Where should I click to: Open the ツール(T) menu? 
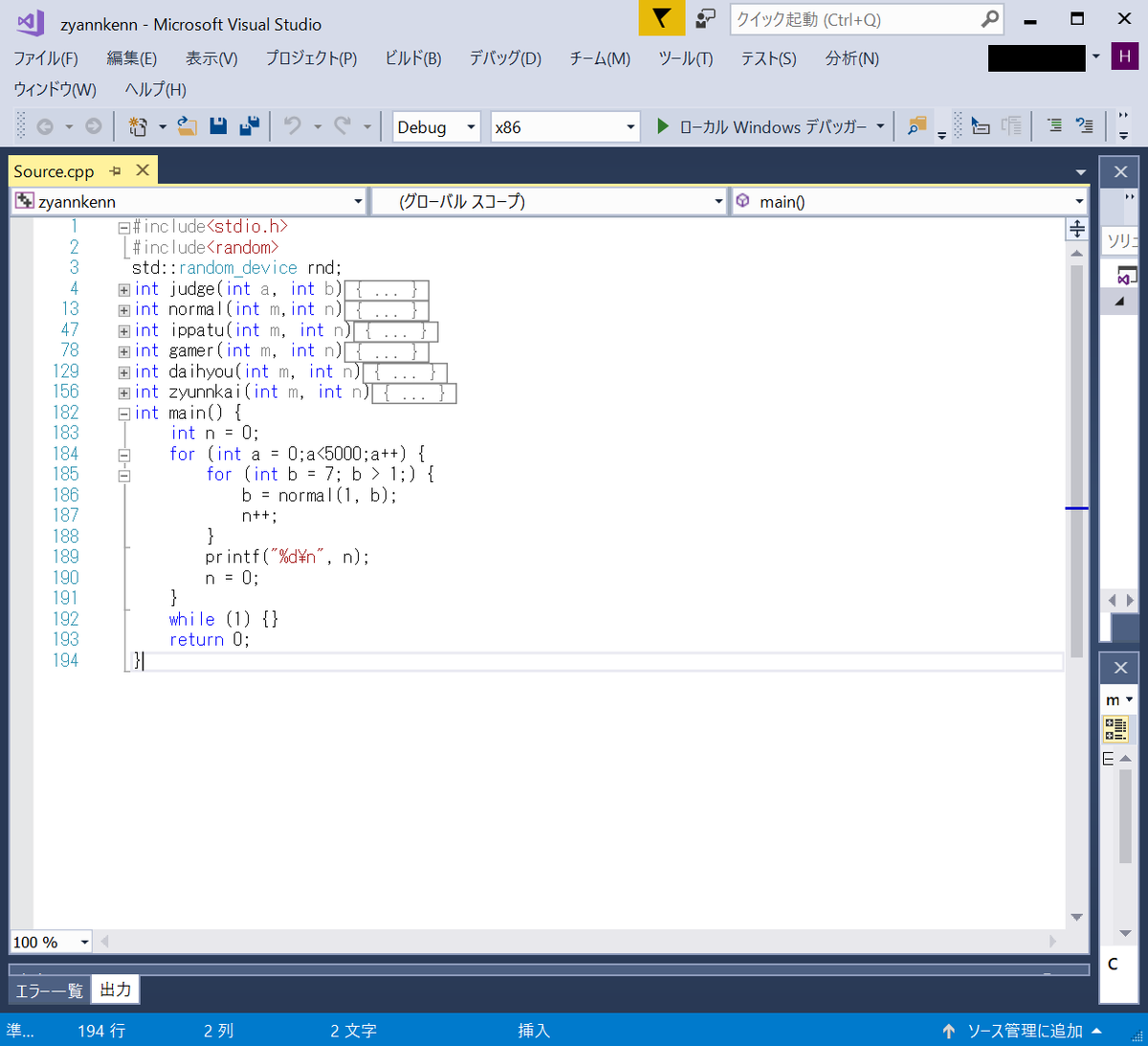(686, 58)
